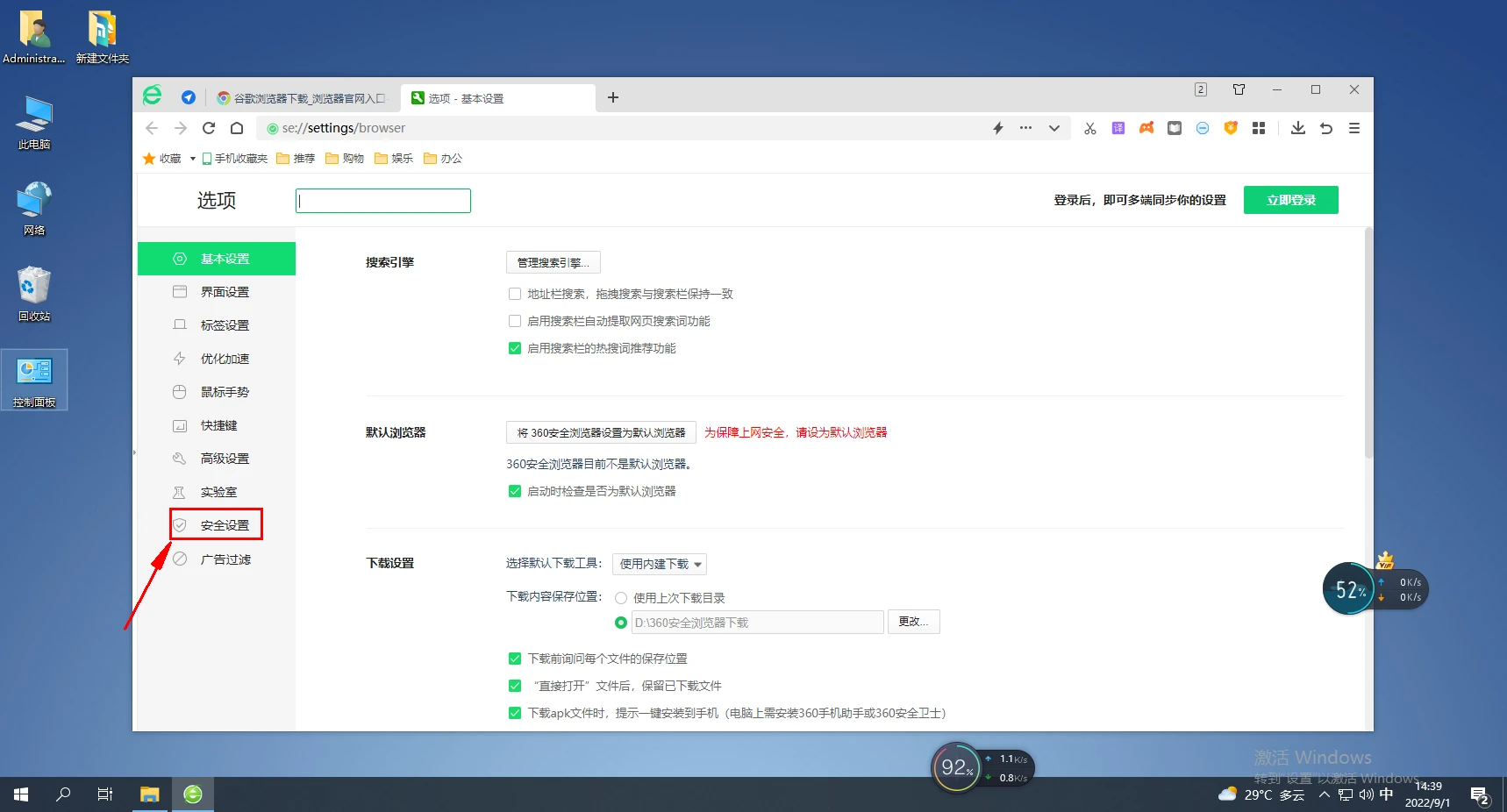Open the browser main hamburger menu
This screenshot has height=812, width=1507.
(1354, 128)
